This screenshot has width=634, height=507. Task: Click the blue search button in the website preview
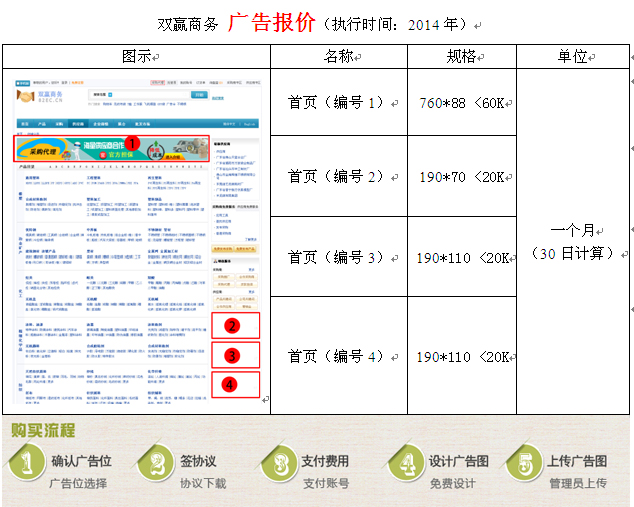pos(199,95)
